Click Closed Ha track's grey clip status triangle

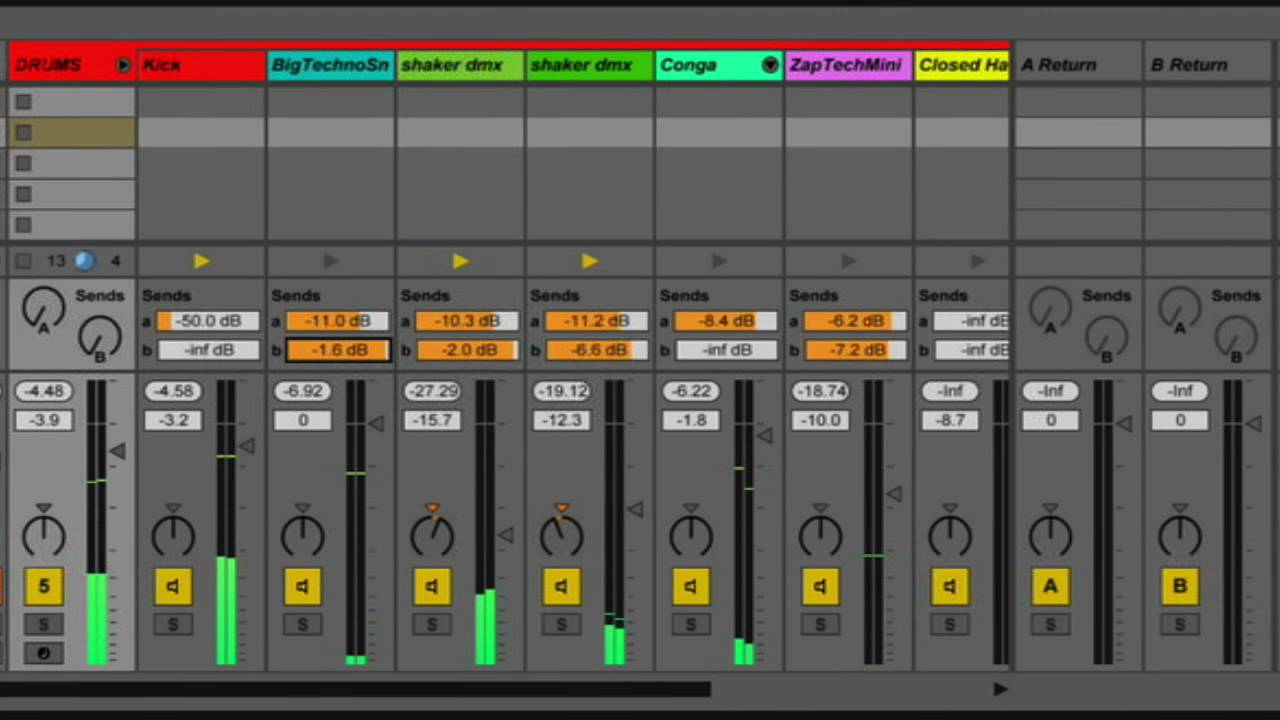click(x=977, y=261)
